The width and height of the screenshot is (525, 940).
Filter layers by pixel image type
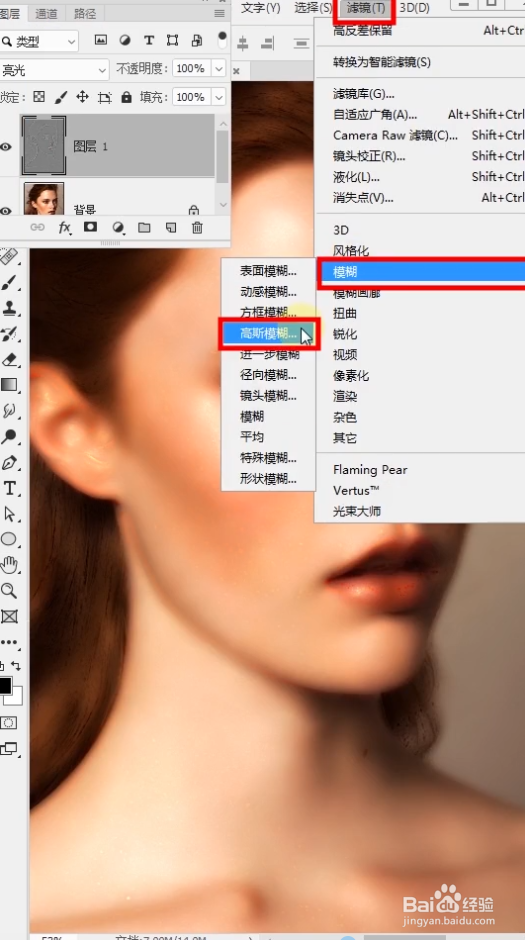pos(101,40)
